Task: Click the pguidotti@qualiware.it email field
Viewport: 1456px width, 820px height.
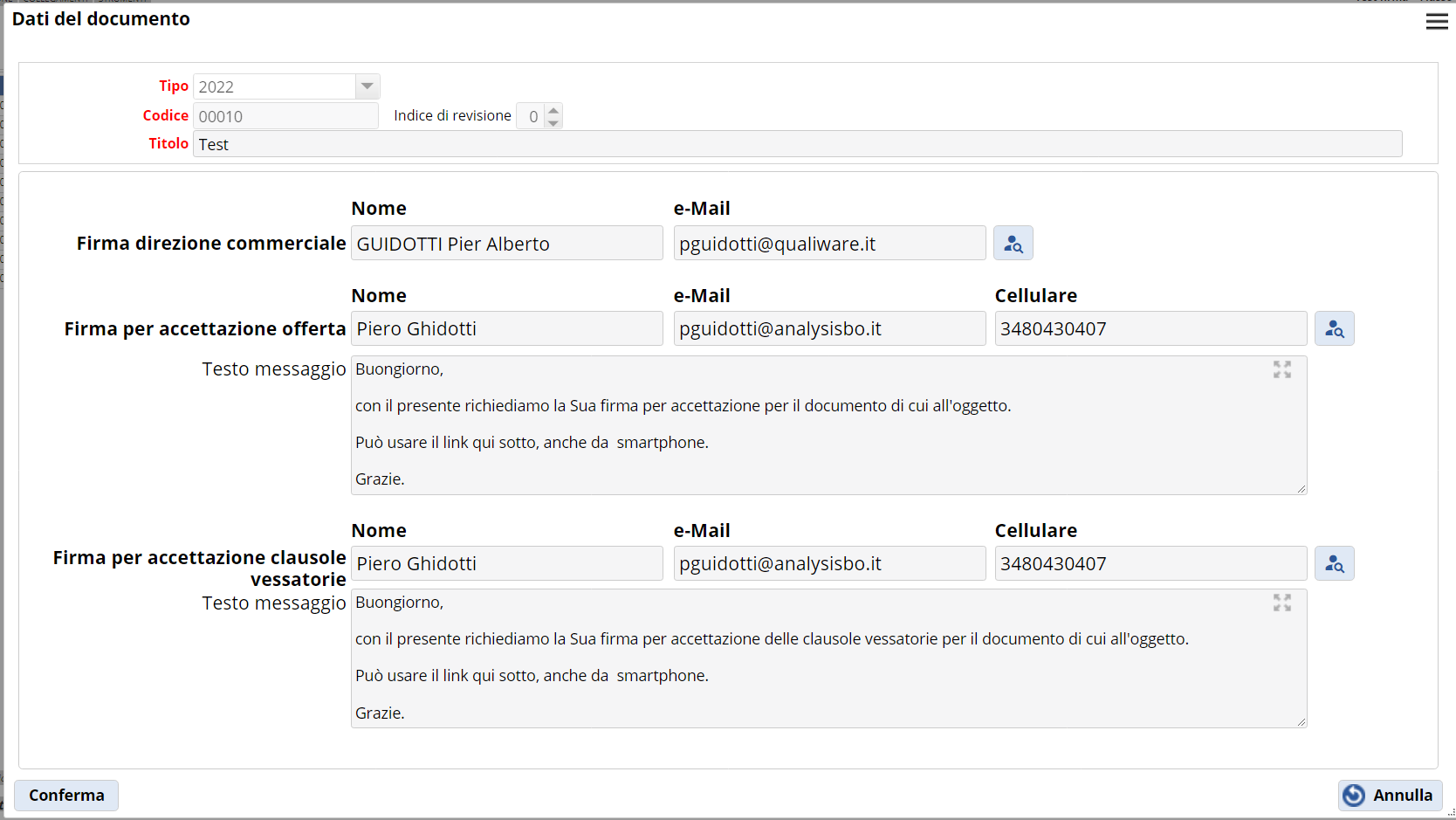Action: point(828,244)
